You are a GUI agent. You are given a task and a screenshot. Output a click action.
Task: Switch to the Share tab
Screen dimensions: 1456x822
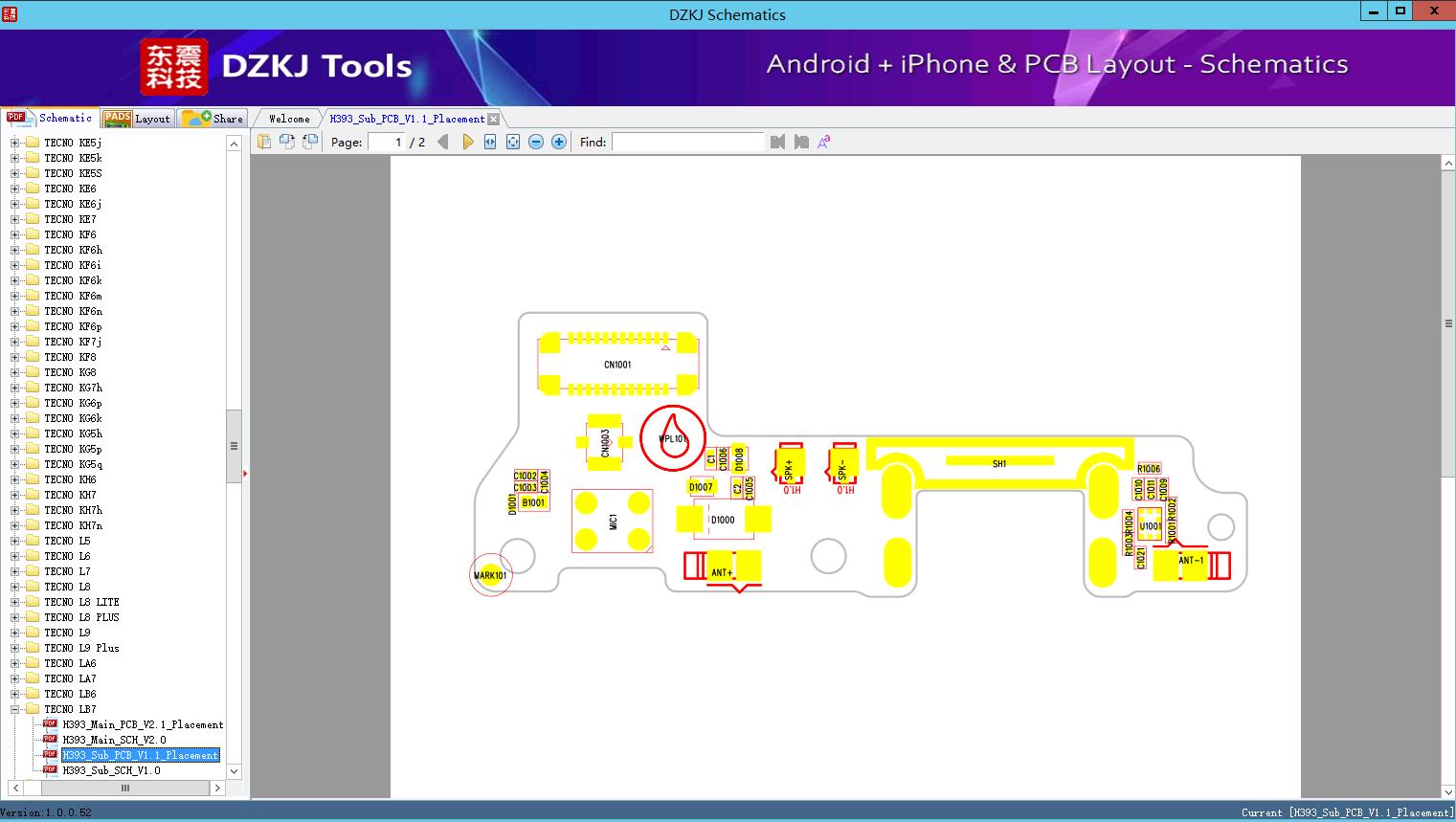[213, 119]
